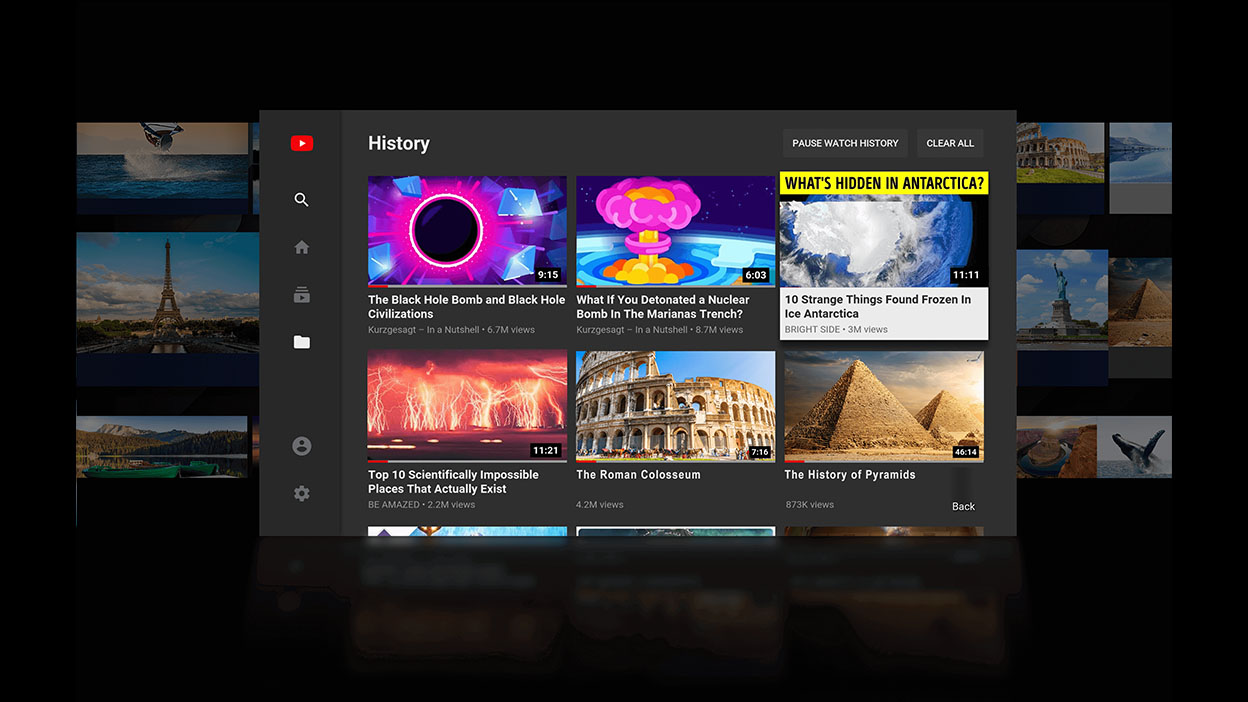Screen dimensions: 1248x702
Task: Open 'The History of Pyramids' video
Action: pos(883,405)
